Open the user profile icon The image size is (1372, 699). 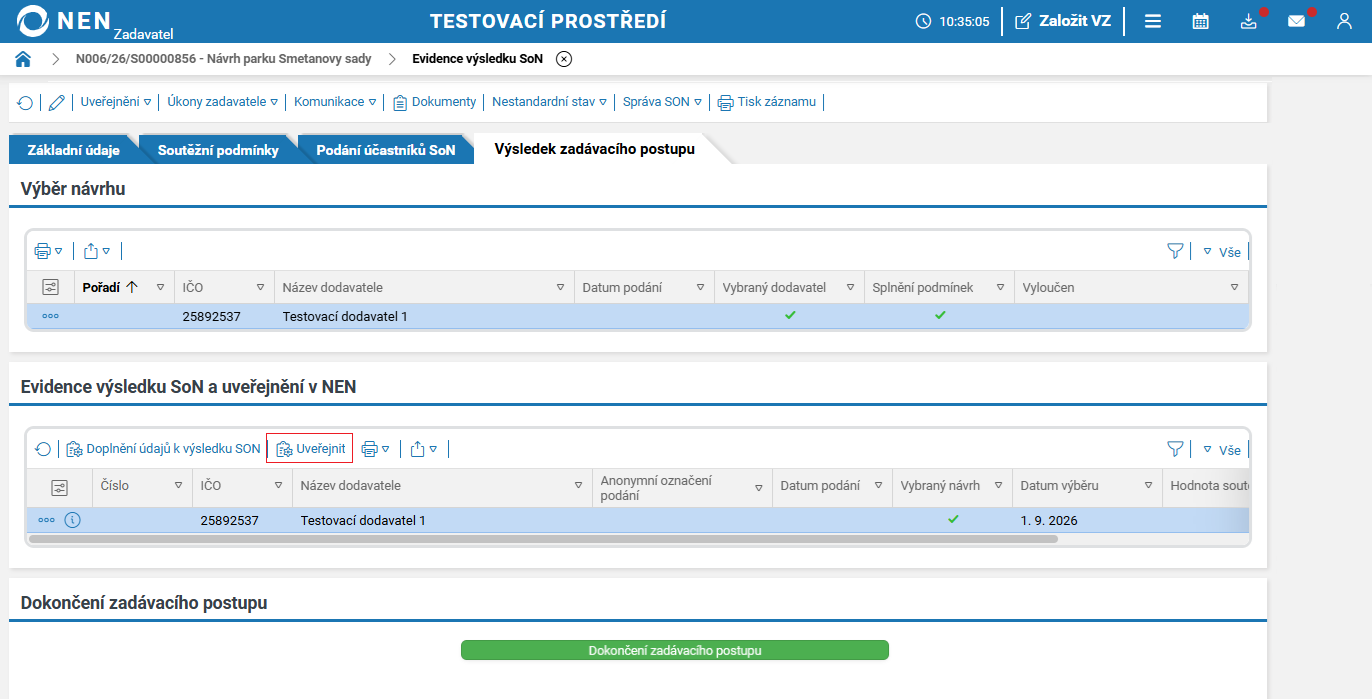pos(1345,21)
